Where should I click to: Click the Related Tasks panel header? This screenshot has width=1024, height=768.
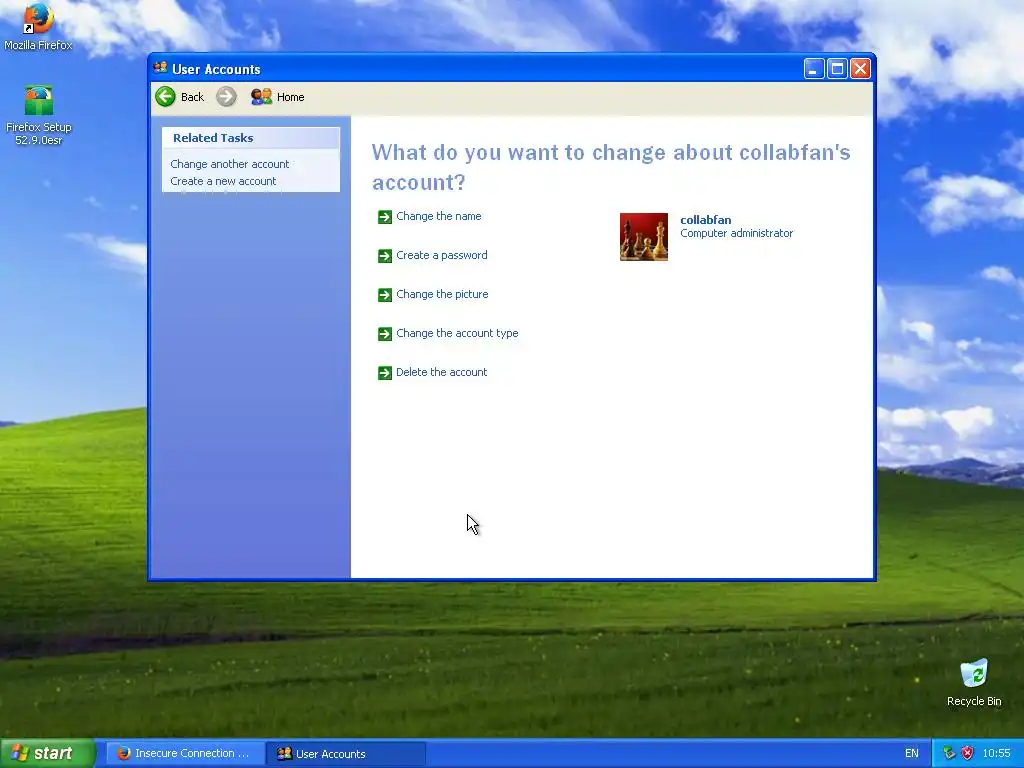[x=251, y=138]
